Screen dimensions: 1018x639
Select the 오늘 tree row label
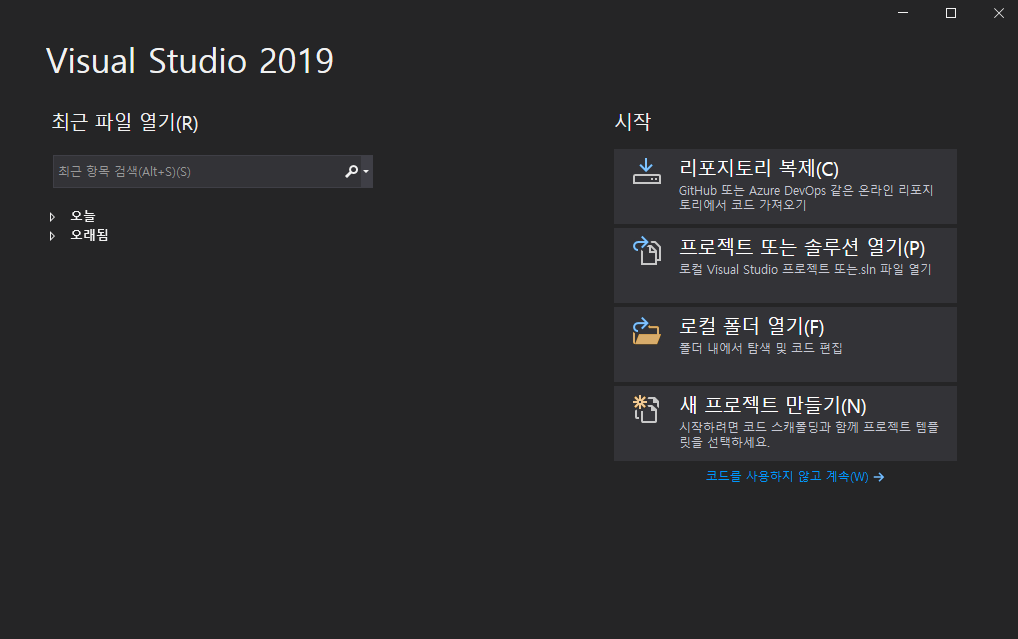(82, 216)
